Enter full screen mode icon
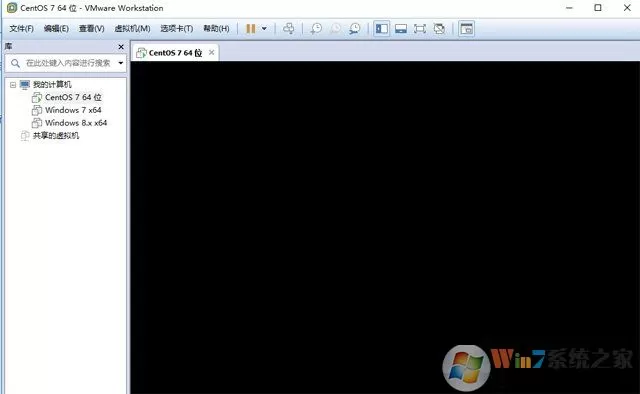 click(420, 29)
